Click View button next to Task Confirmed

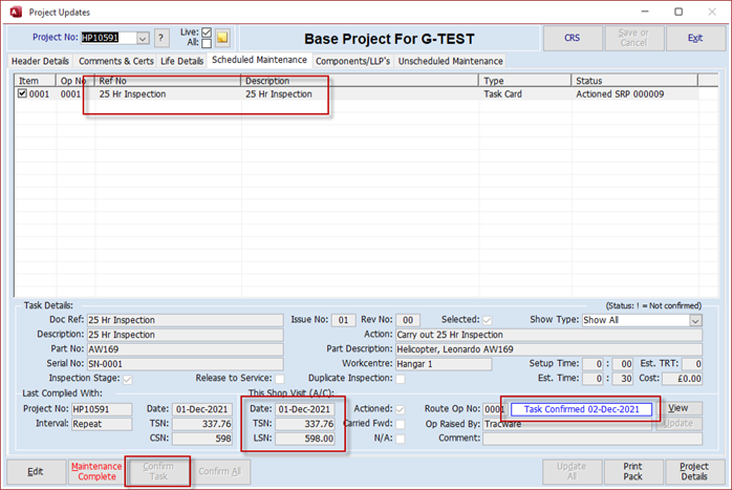click(x=678, y=409)
